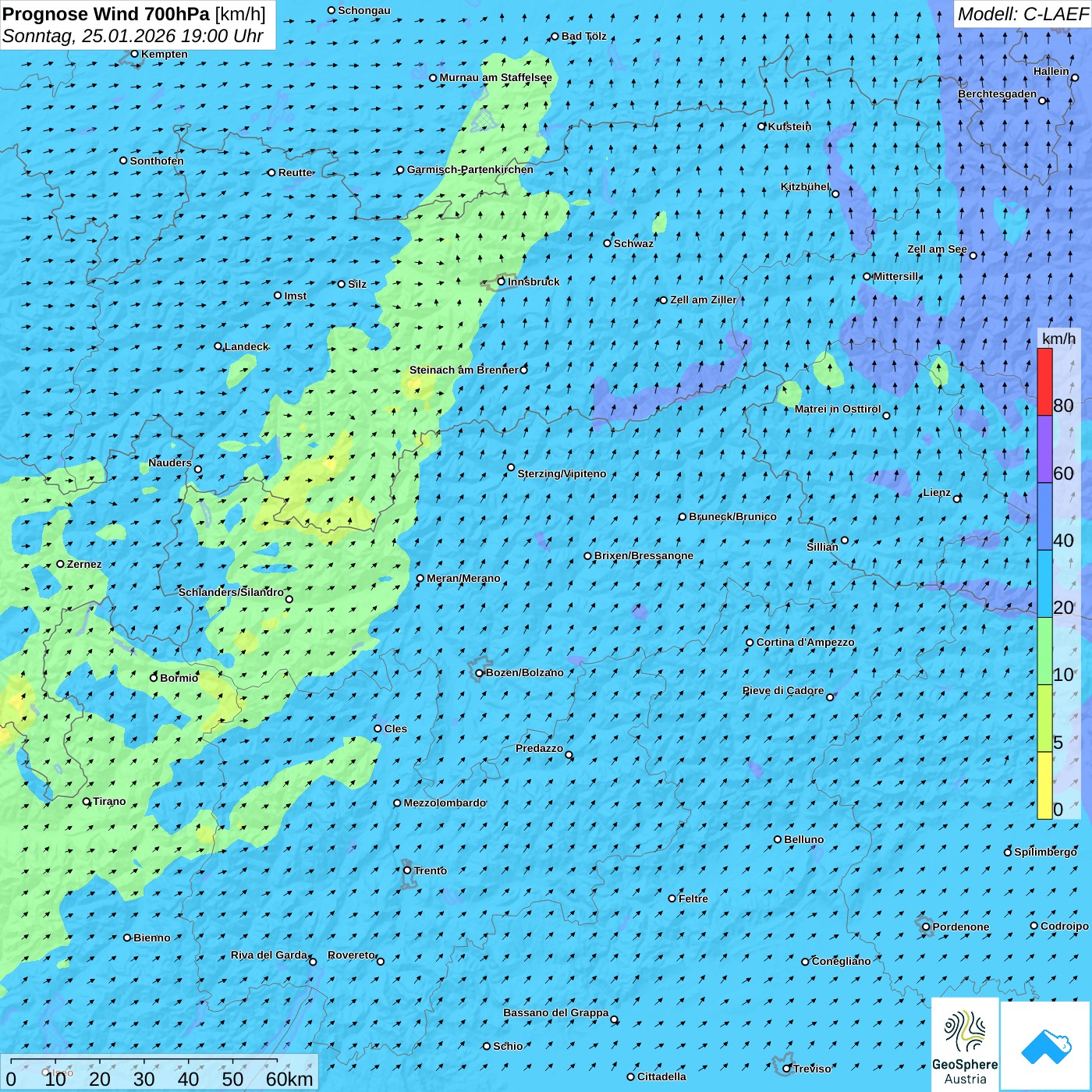This screenshot has width=1092, height=1092.
Task: Click the Bozen/Bolzano city label
Action: 524,672
